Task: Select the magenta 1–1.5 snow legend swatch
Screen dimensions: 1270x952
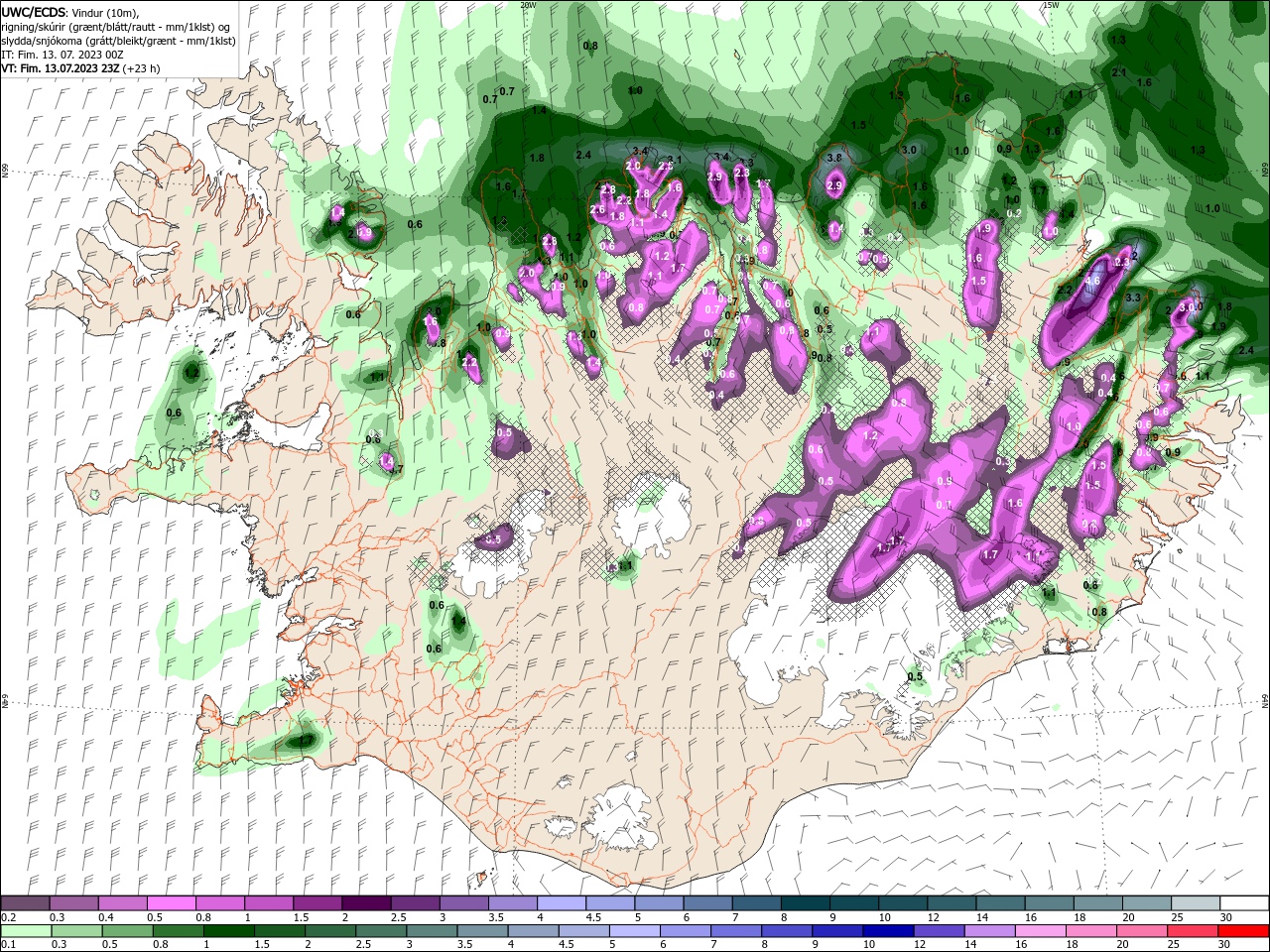Action: point(268,903)
